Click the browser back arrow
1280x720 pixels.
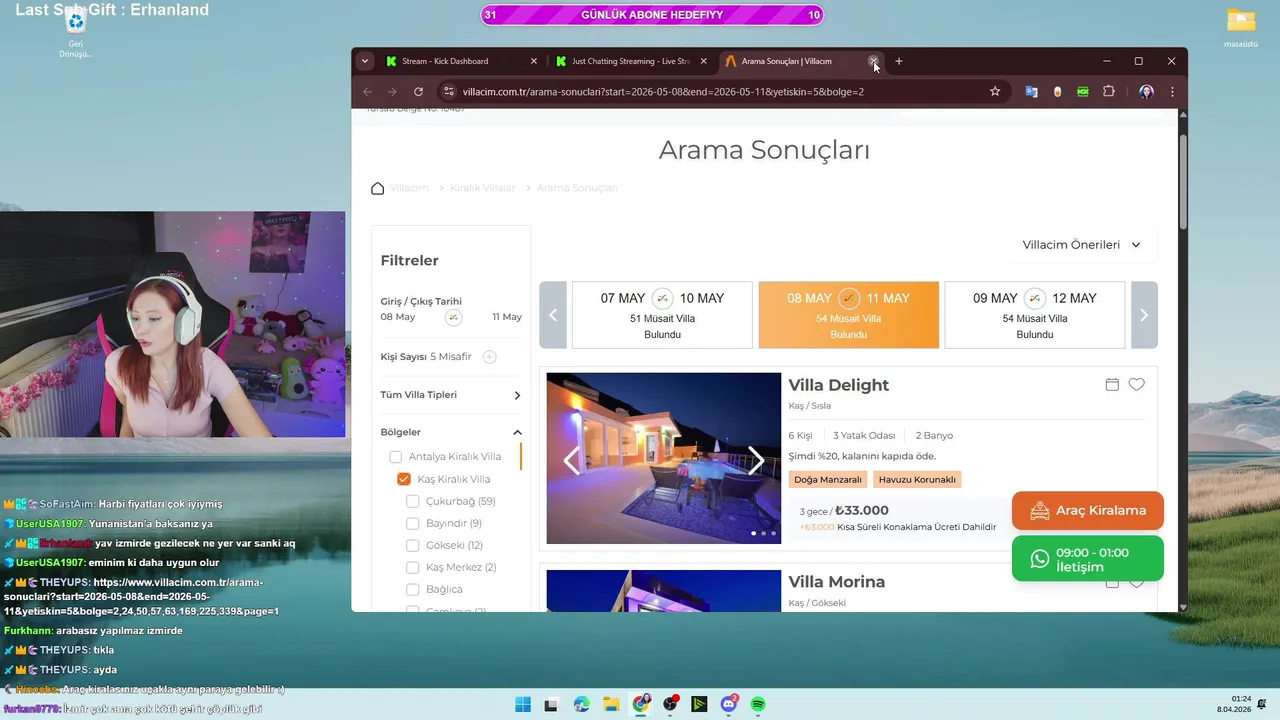(367, 91)
